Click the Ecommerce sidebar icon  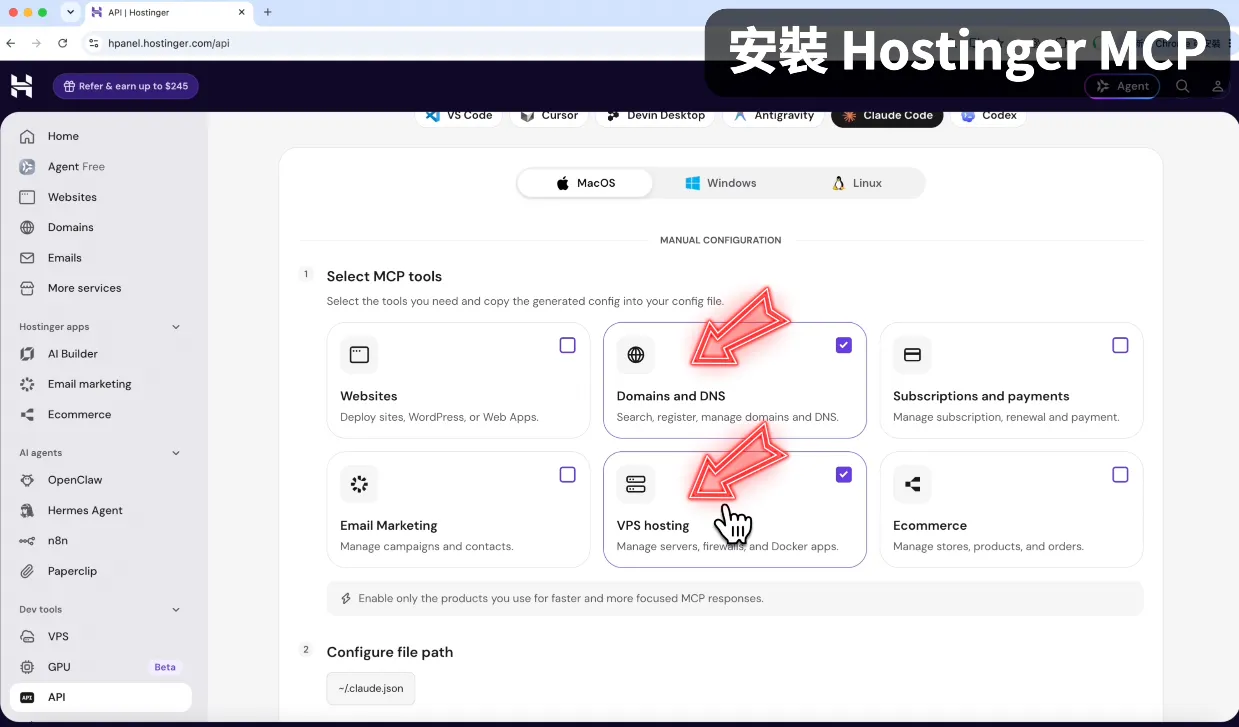coord(27,414)
